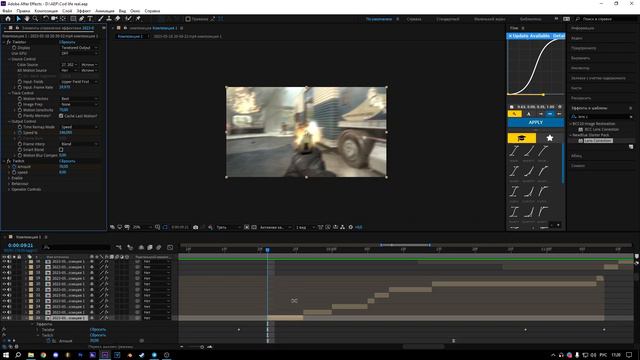Select the Brush tool
Screen dimensions: 640x360
click(100, 19)
